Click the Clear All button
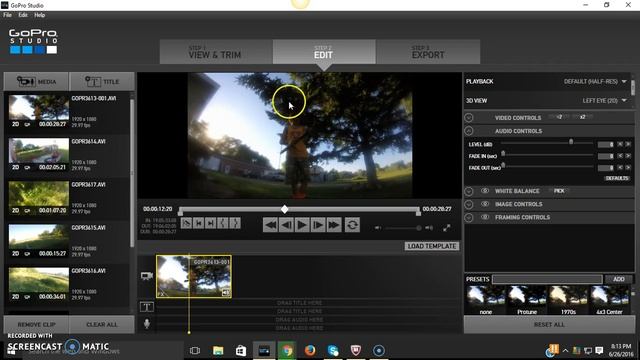 (x=102, y=324)
